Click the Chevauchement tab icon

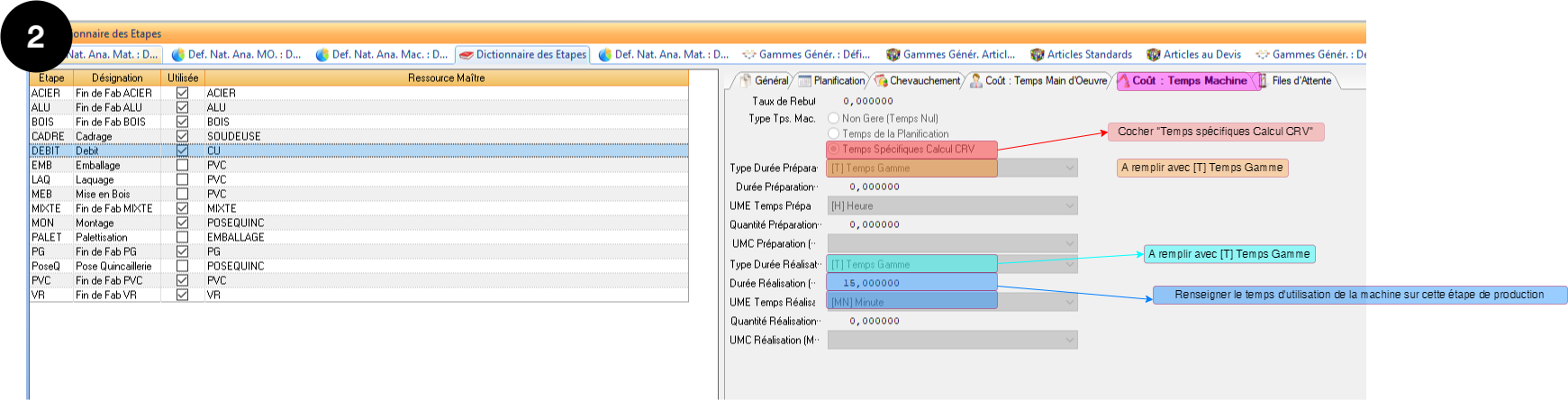(x=881, y=81)
